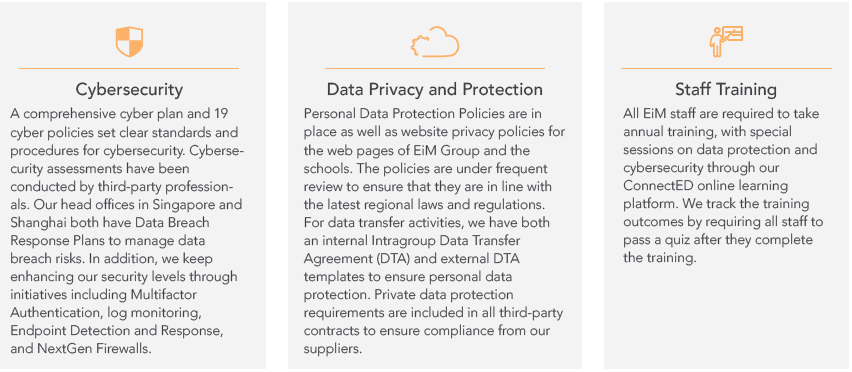Click the Endpoint Detection and Response phrase

115,331
